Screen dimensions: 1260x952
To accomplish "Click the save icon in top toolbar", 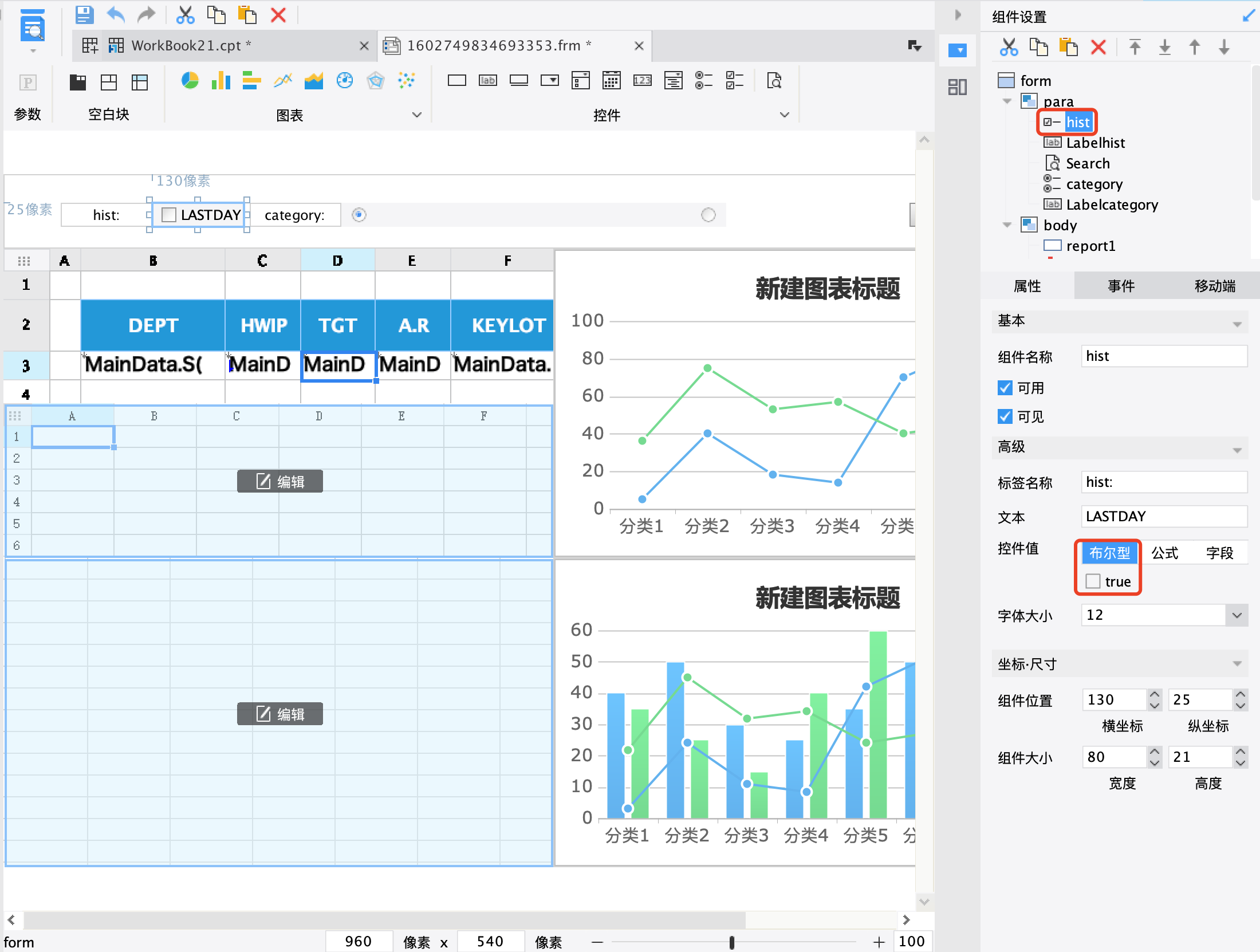I will click(84, 14).
